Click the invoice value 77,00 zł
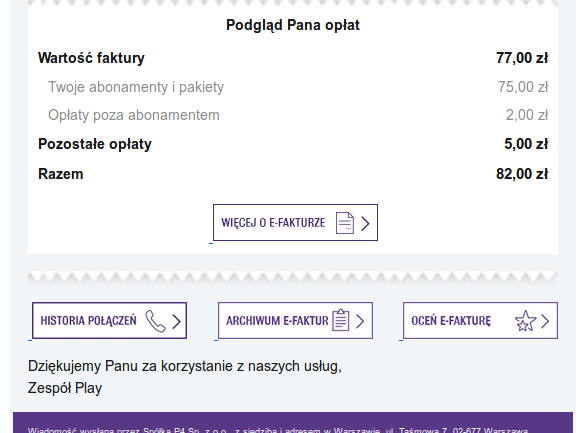Screen dimensions: 582x433 pyautogui.click(x=522, y=58)
